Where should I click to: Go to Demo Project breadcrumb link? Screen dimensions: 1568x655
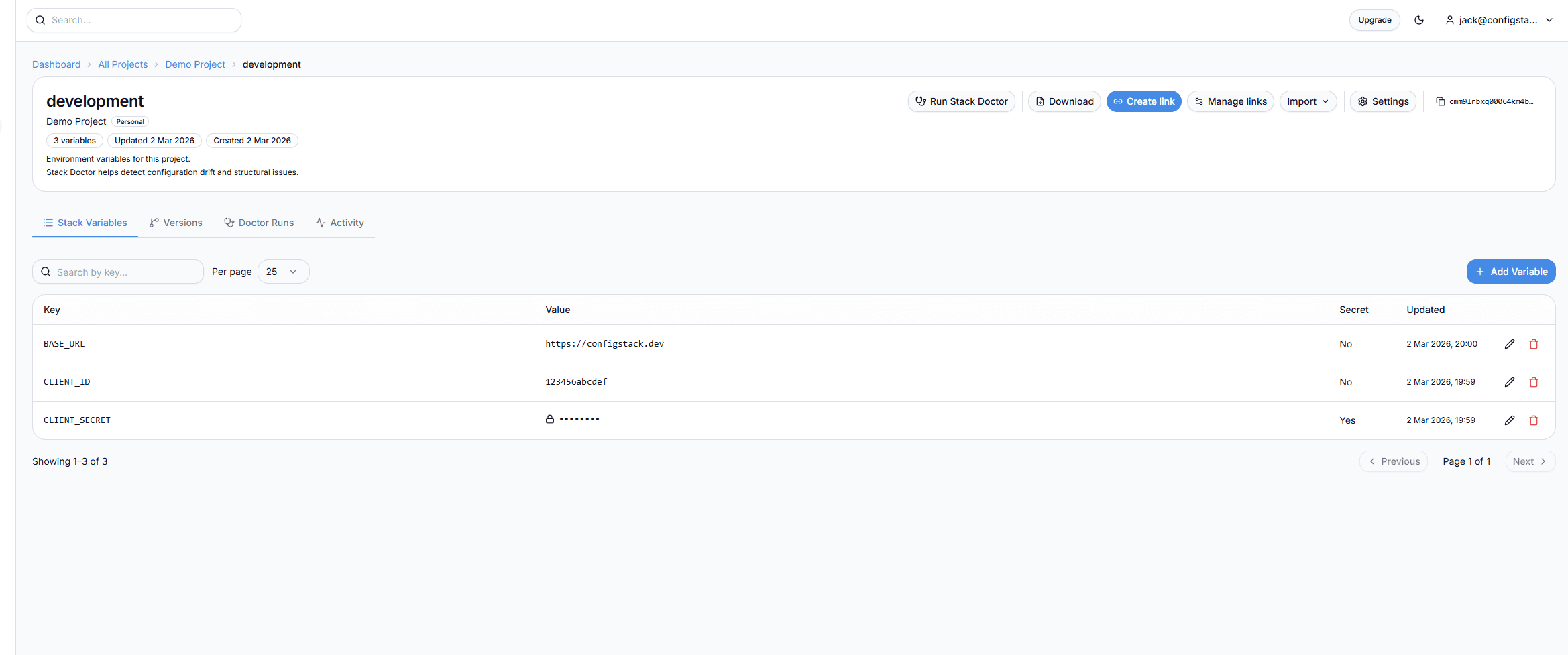point(195,64)
